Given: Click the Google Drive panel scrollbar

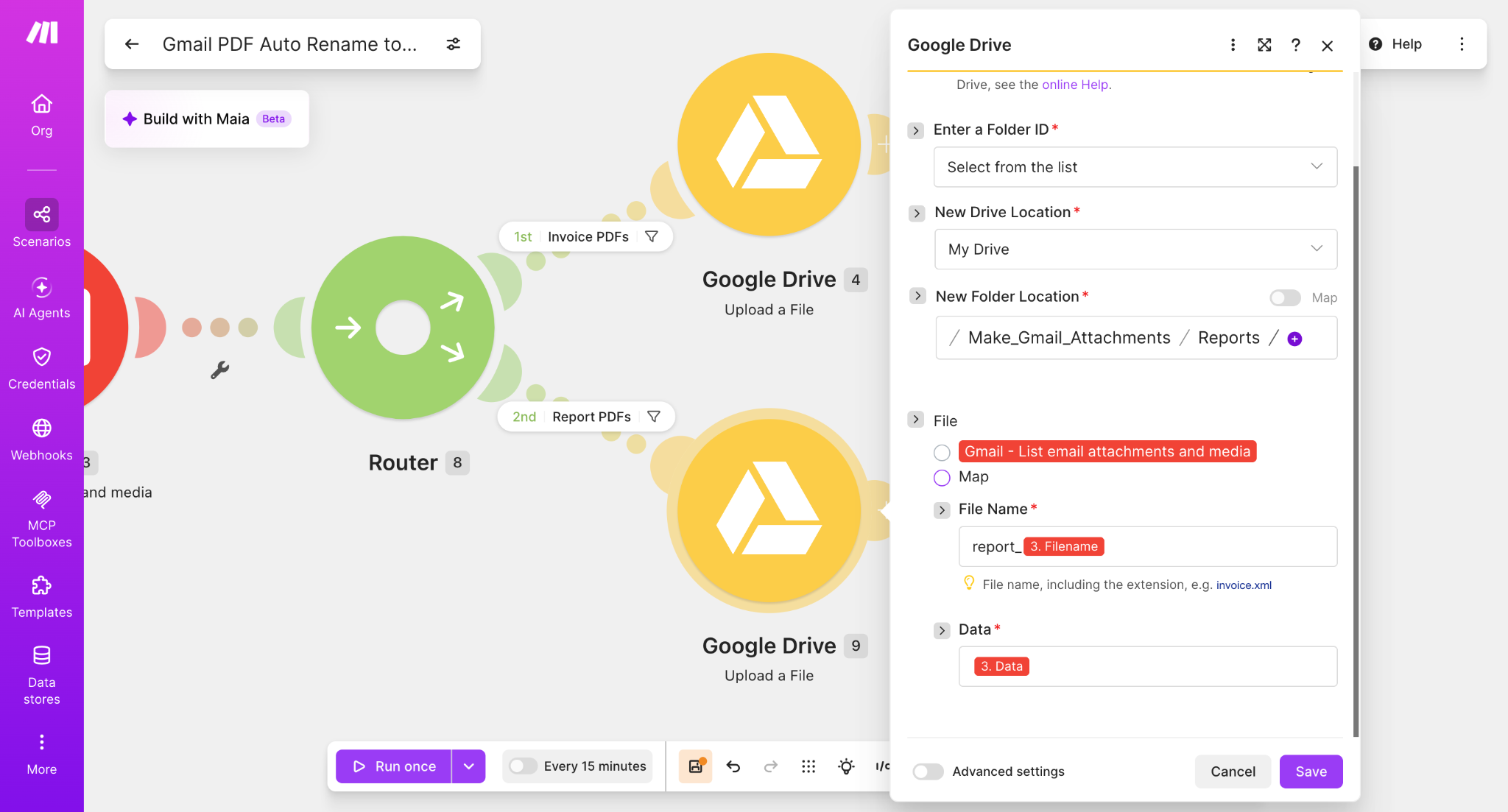Looking at the screenshot, I should tap(1356, 451).
